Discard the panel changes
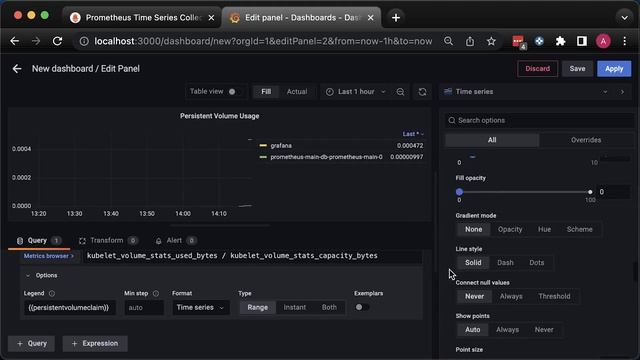The width and height of the screenshot is (640, 360). click(x=537, y=69)
